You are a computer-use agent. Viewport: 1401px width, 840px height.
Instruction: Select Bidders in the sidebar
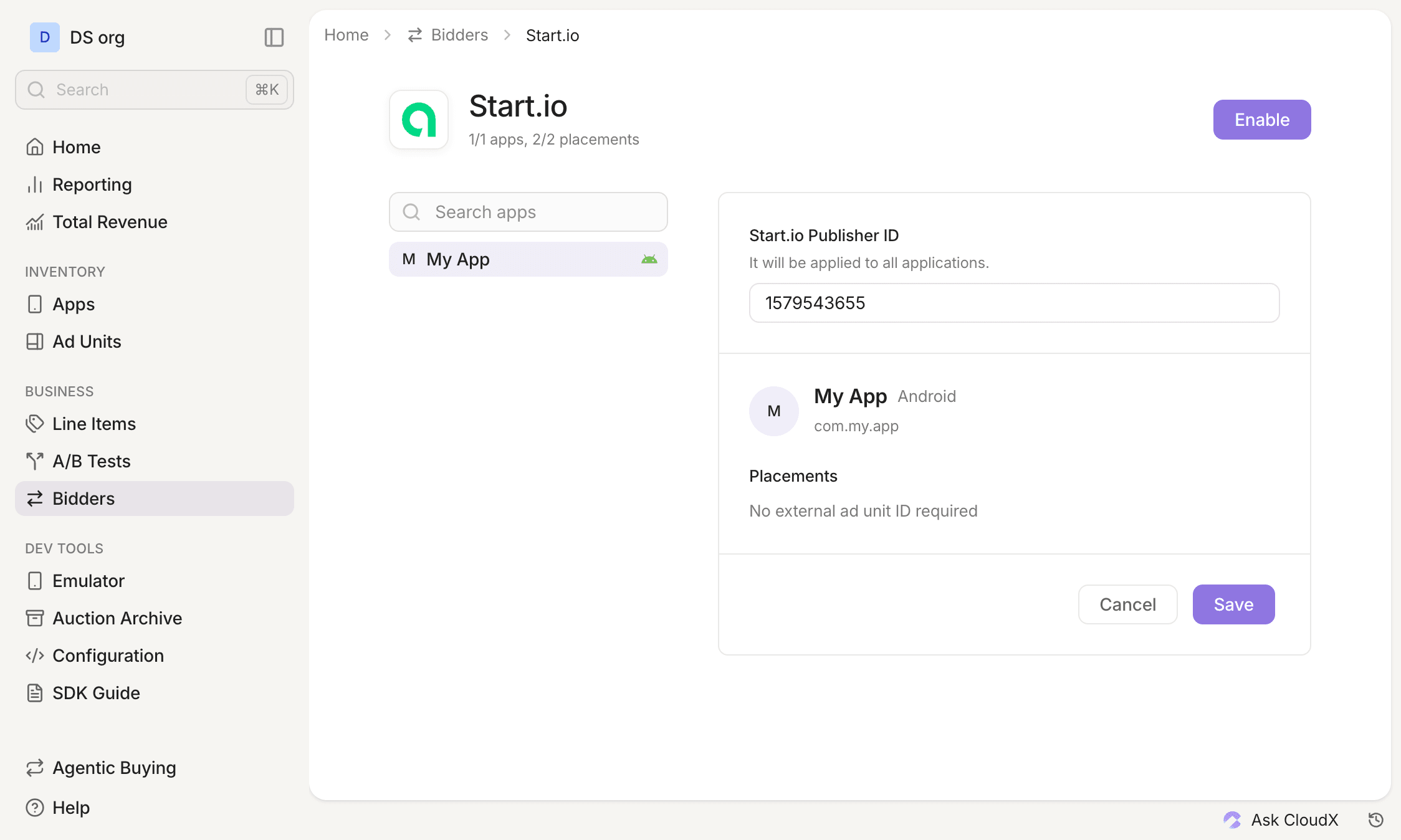(x=155, y=499)
